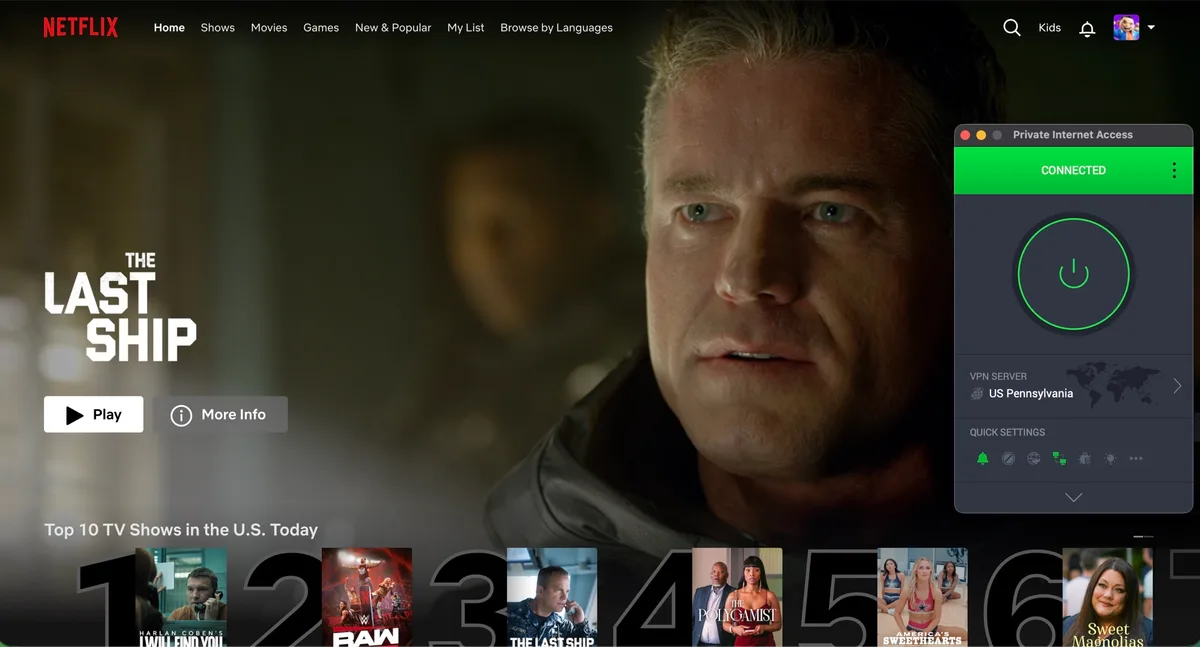Open The Polygamist thumbnail
Image resolution: width=1200 pixels, height=647 pixels.
click(737, 597)
